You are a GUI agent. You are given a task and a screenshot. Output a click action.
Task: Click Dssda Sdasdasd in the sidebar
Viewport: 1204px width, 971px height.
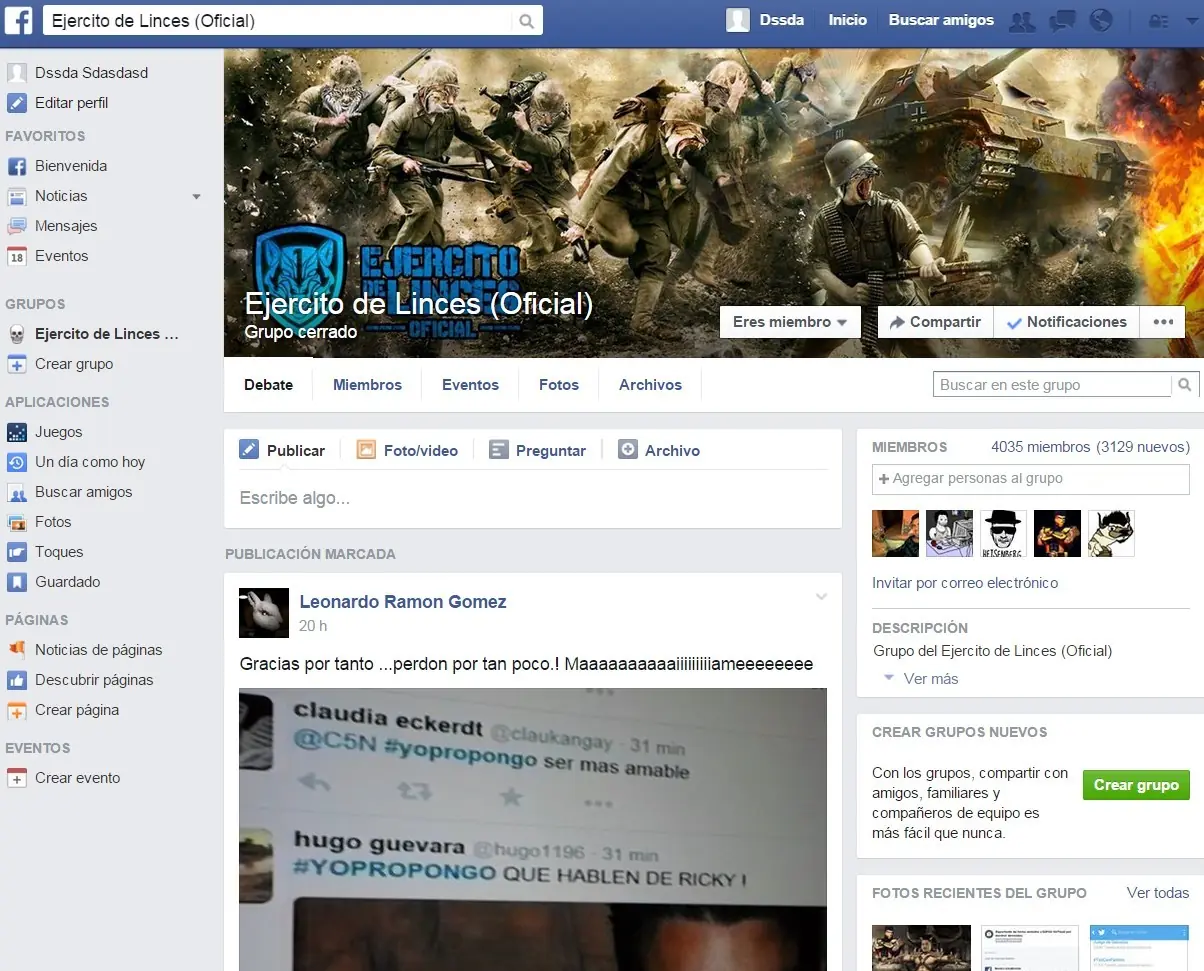(91, 73)
